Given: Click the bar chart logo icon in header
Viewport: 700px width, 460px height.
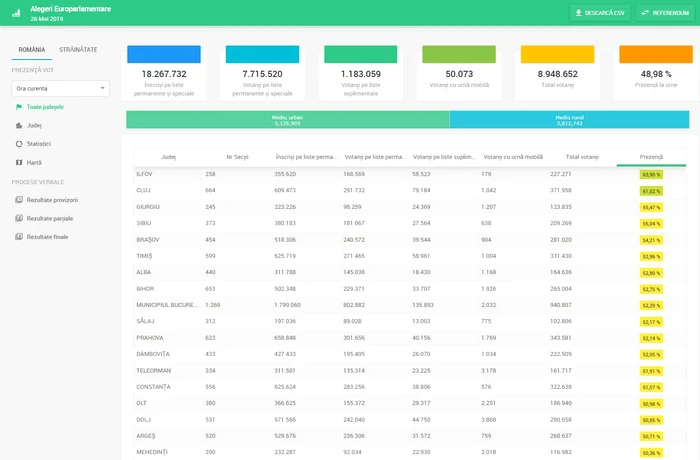Looking at the screenshot, I should (16, 13).
